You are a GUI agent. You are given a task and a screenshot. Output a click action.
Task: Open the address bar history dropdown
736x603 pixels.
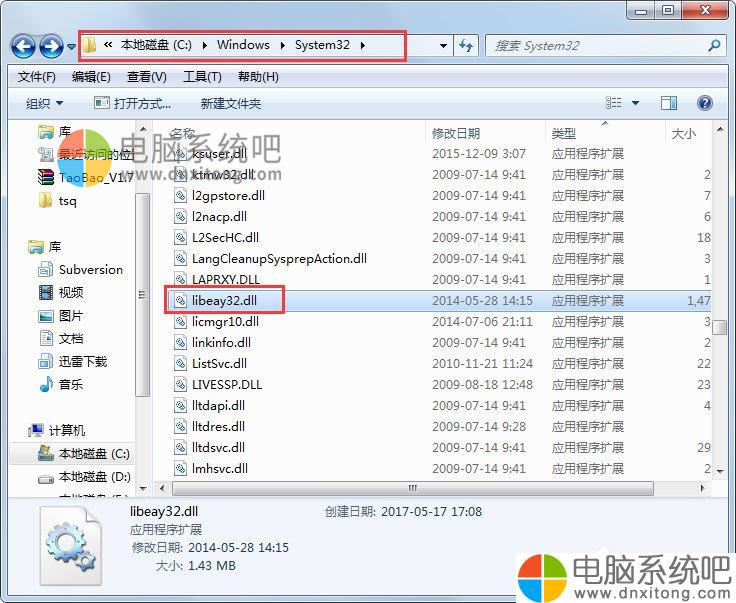pos(443,46)
